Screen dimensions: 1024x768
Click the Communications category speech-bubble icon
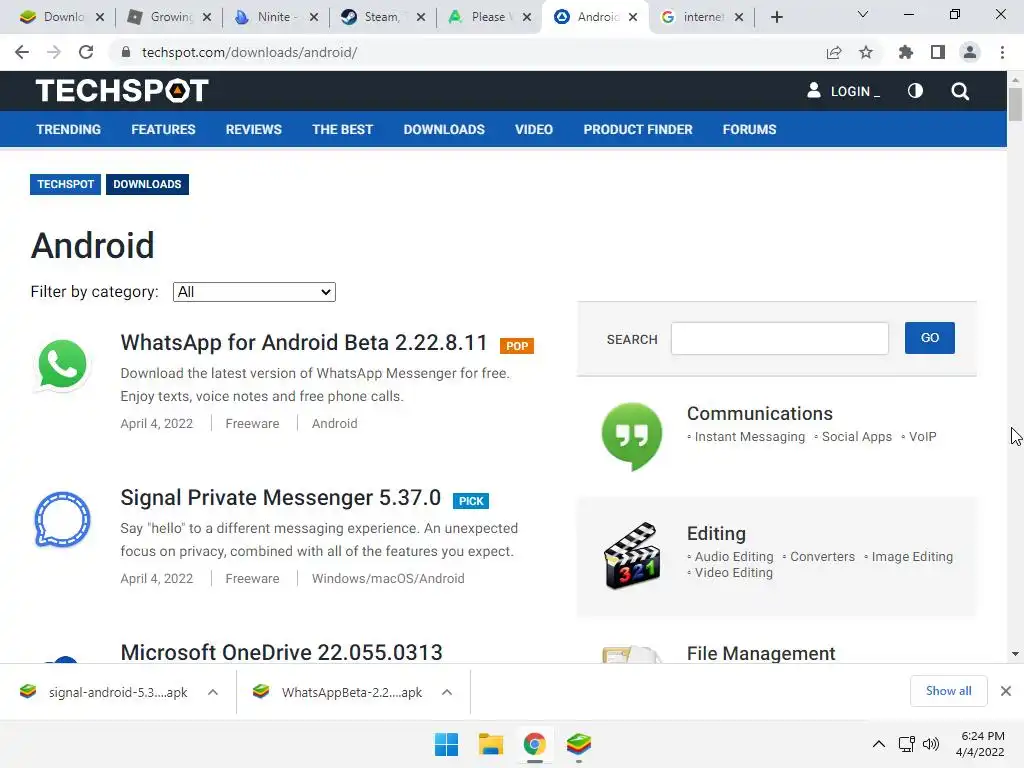(632, 436)
